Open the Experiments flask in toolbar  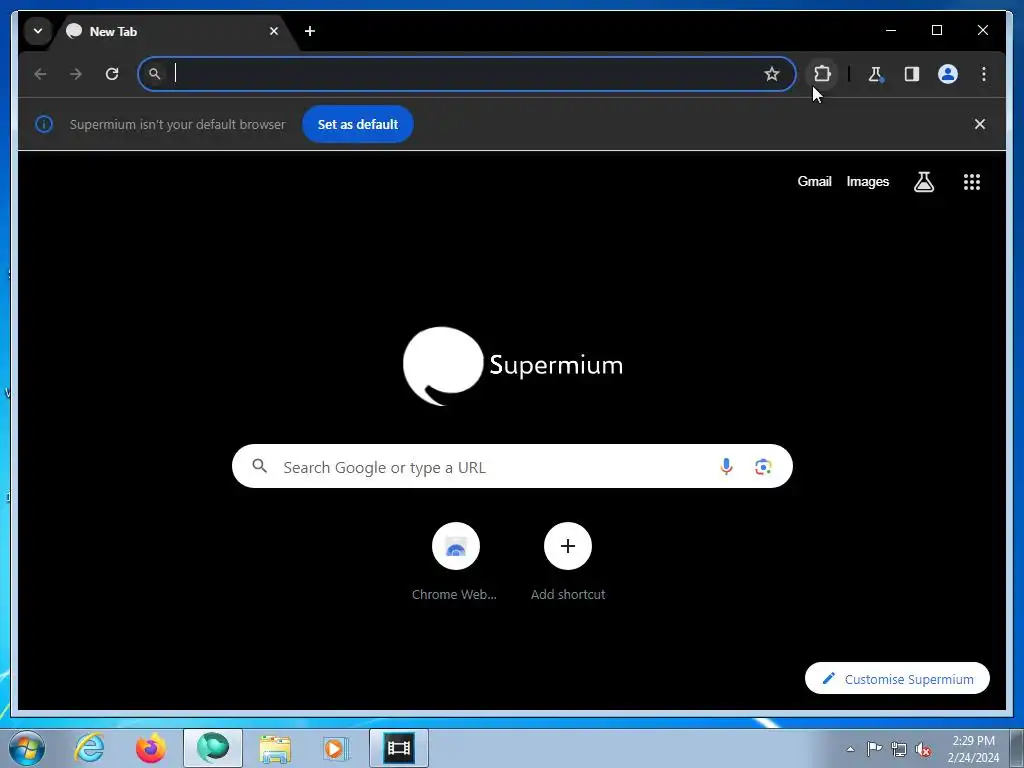click(876, 74)
